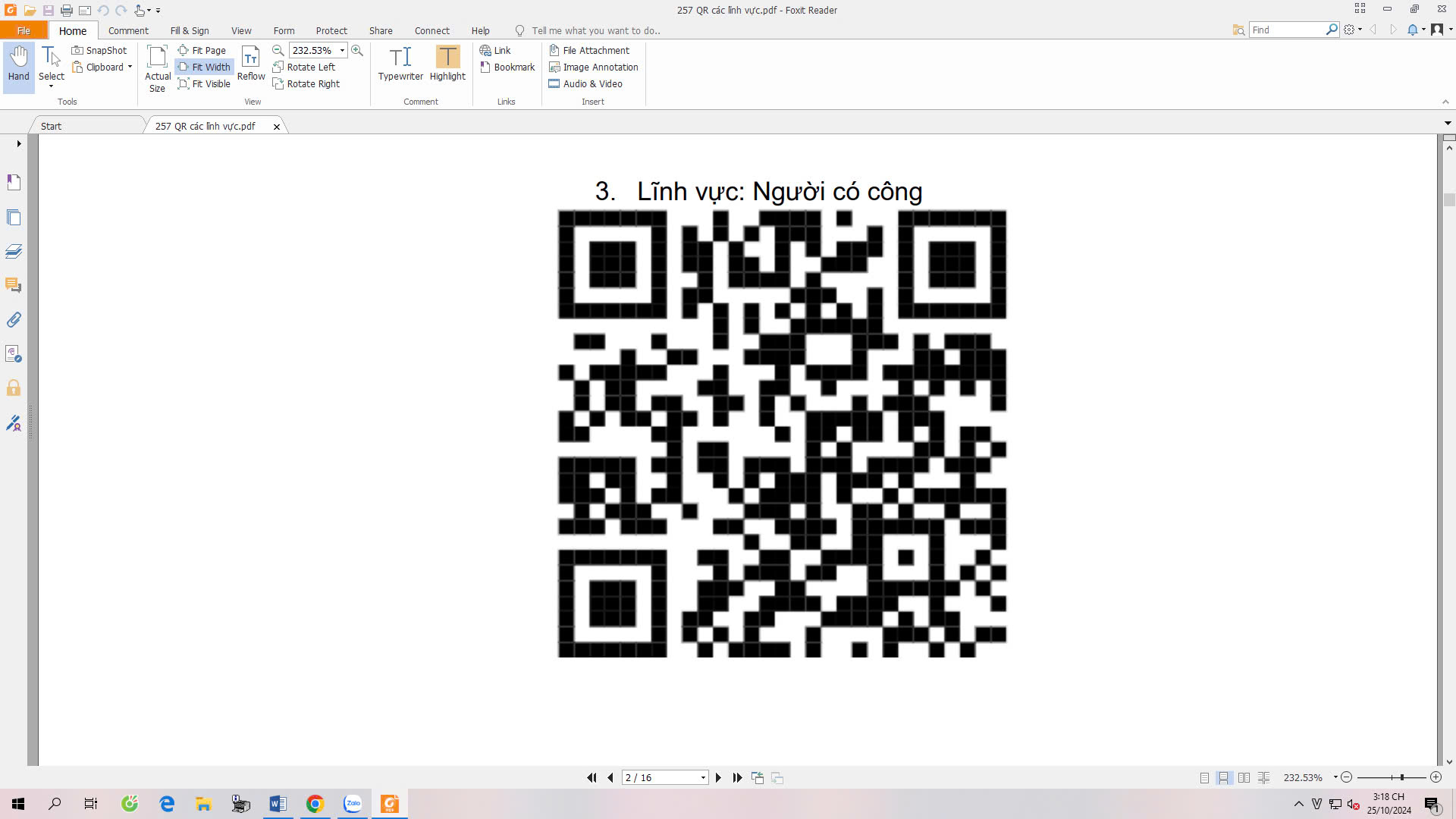Open Chrome from the taskbar
This screenshot has height=819, width=1456.
315,804
